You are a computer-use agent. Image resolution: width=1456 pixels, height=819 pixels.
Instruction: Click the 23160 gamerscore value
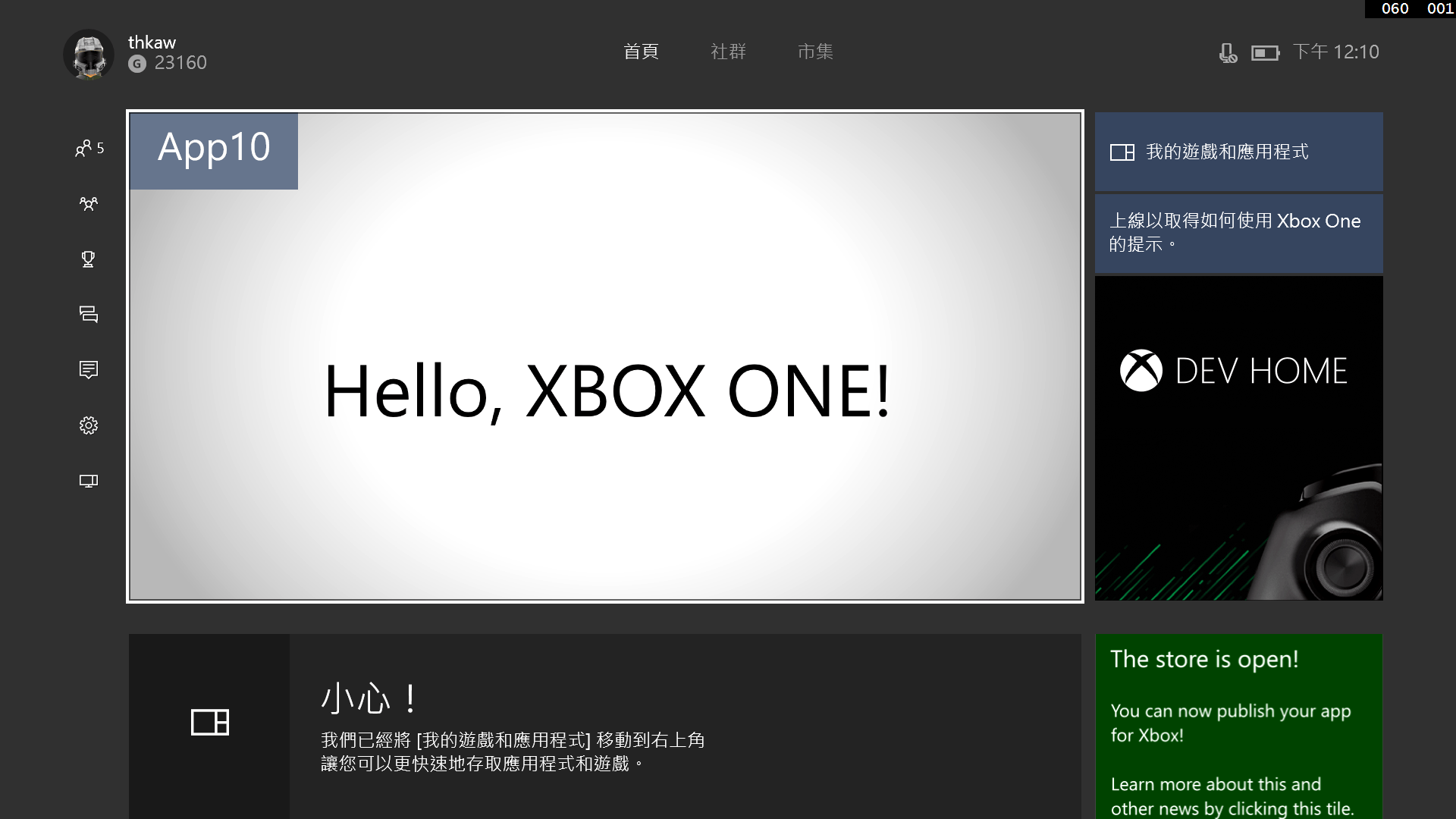(x=180, y=63)
